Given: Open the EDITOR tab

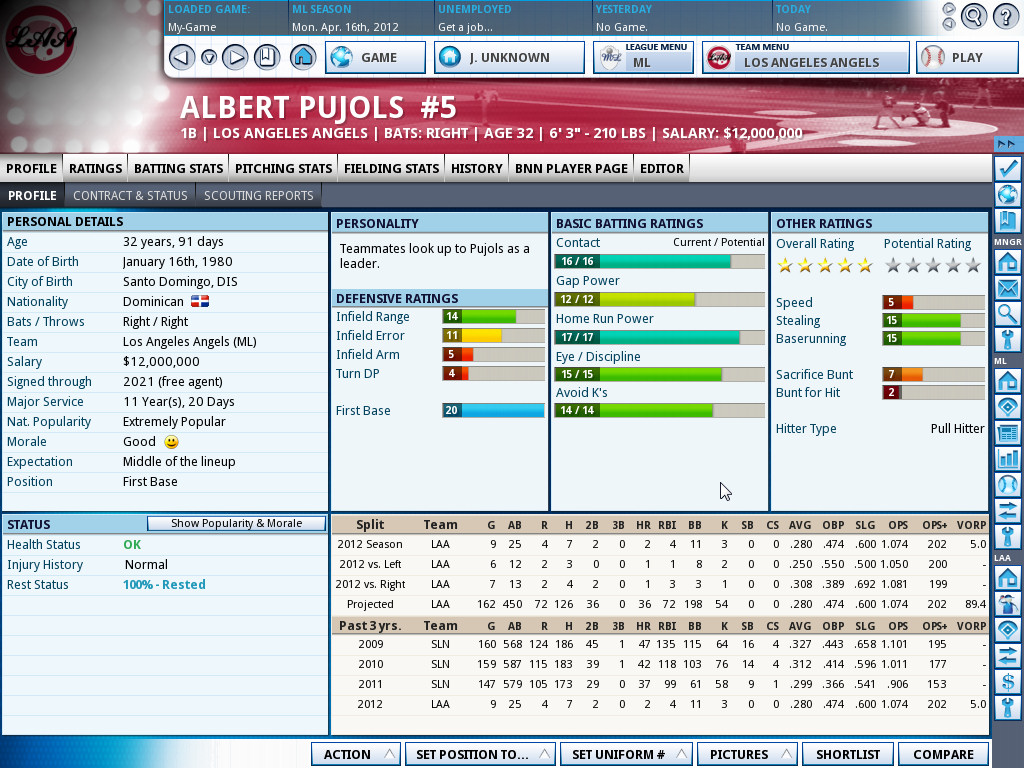Looking at the screenshot, I should [662, 168].
